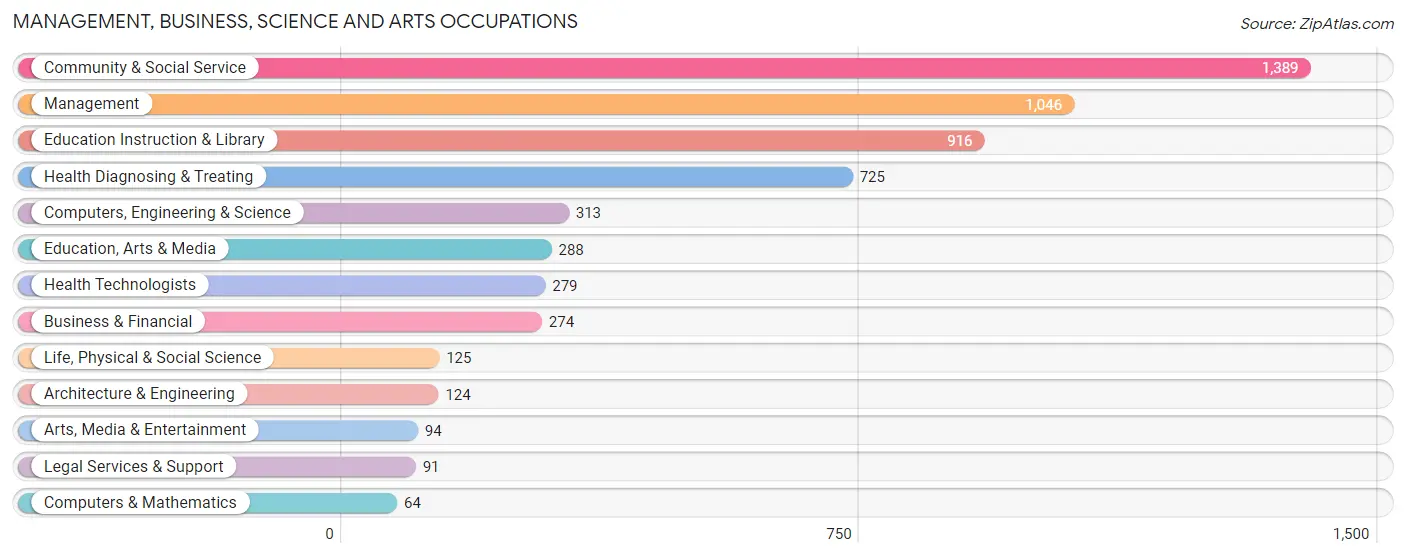The width and height of the screenshot is (1406, 558).
Task: Click the Arts, Media & Entertainment label
Action: click(x=145, y=430)
